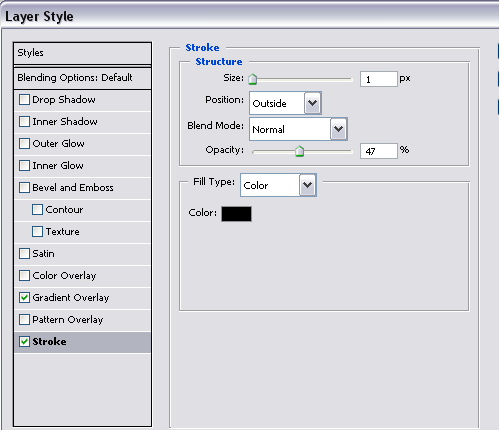
Task: Click the Opacity slider handle
Action: 299,151
